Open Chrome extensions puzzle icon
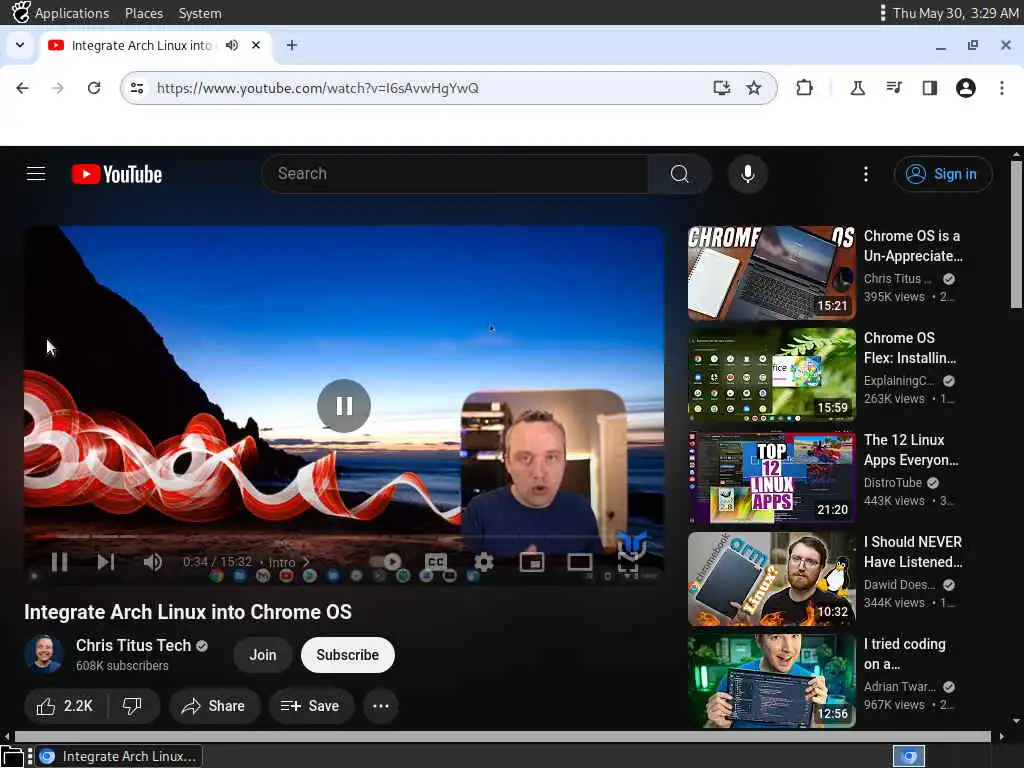This screenshot has height=768, width=1024. [x=805, y=88]
